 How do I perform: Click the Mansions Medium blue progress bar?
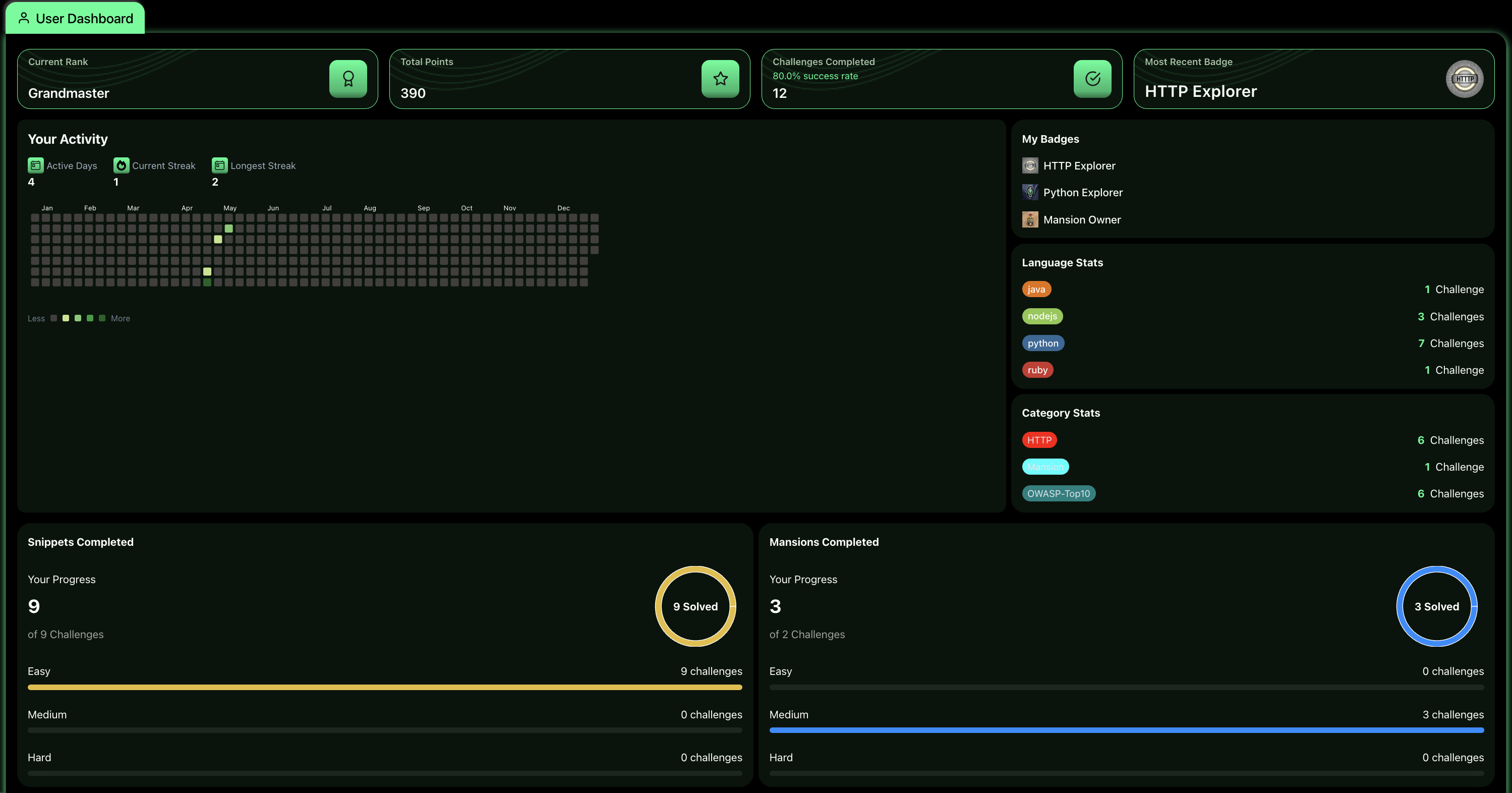click(x=1127, y=730)
